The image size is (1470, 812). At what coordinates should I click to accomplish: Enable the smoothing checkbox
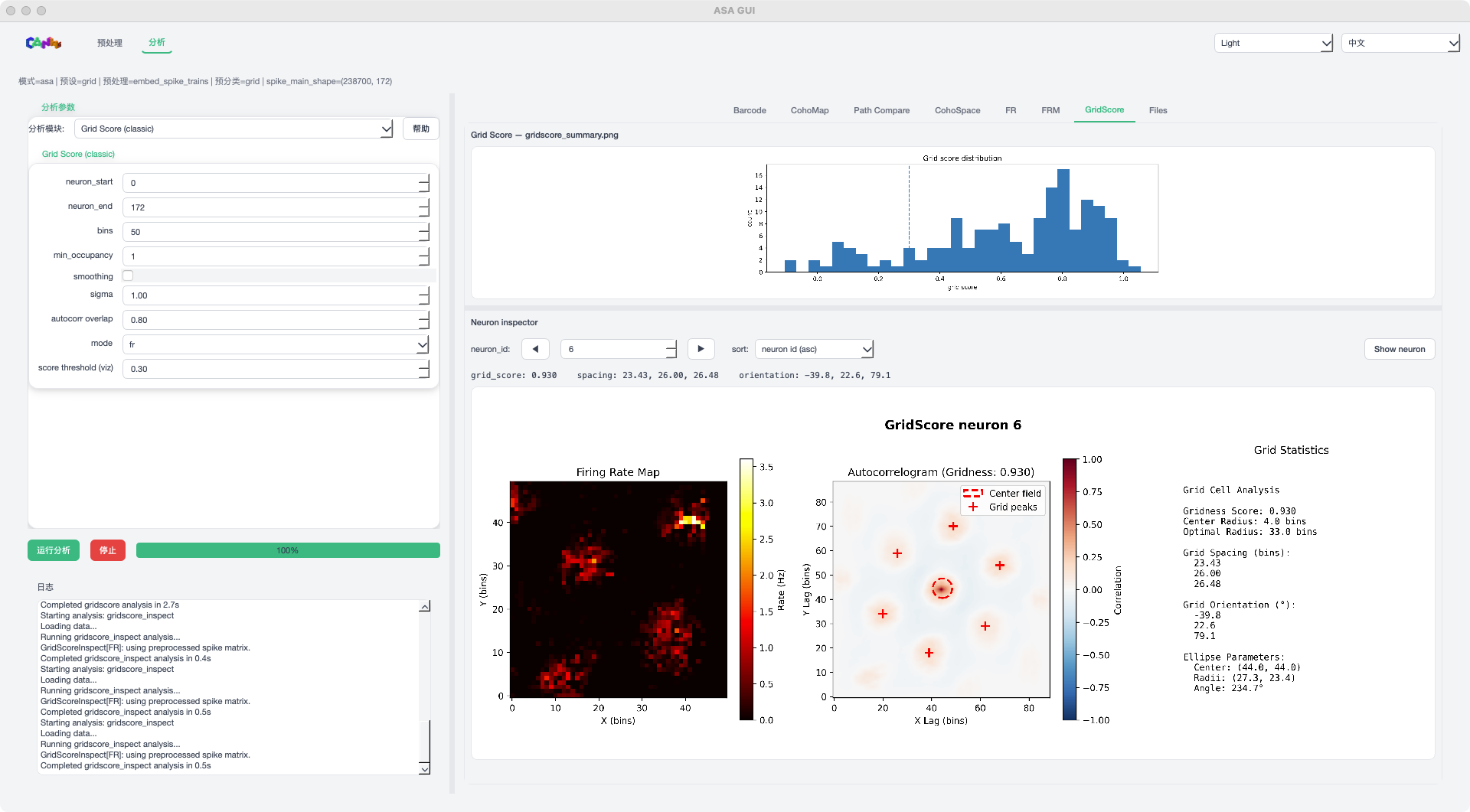[128, 276]
